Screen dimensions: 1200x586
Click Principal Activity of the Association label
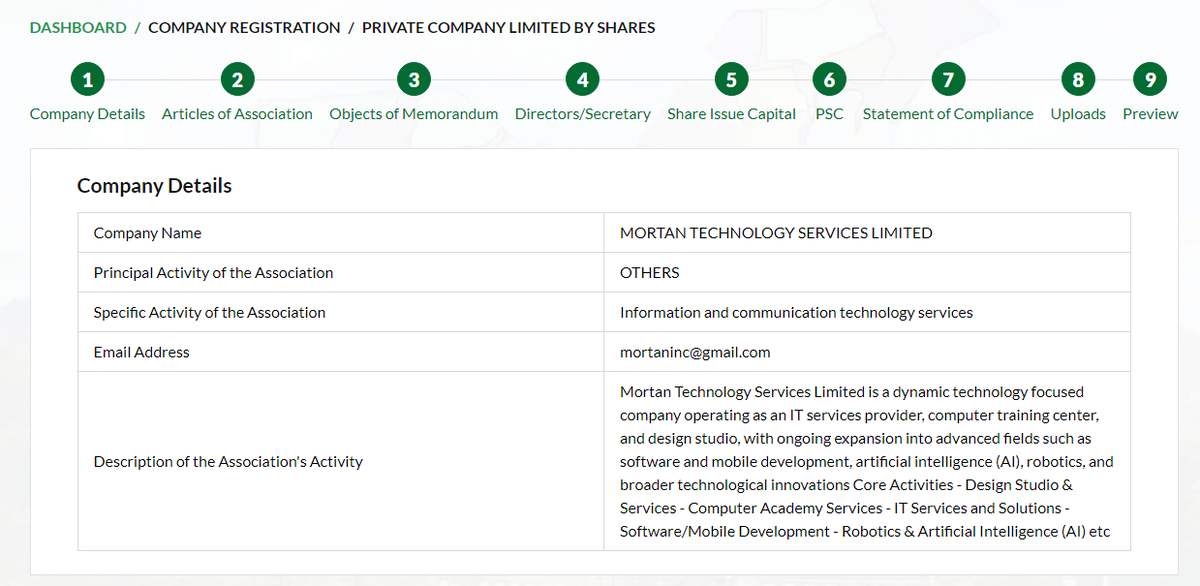coord(214,273)
